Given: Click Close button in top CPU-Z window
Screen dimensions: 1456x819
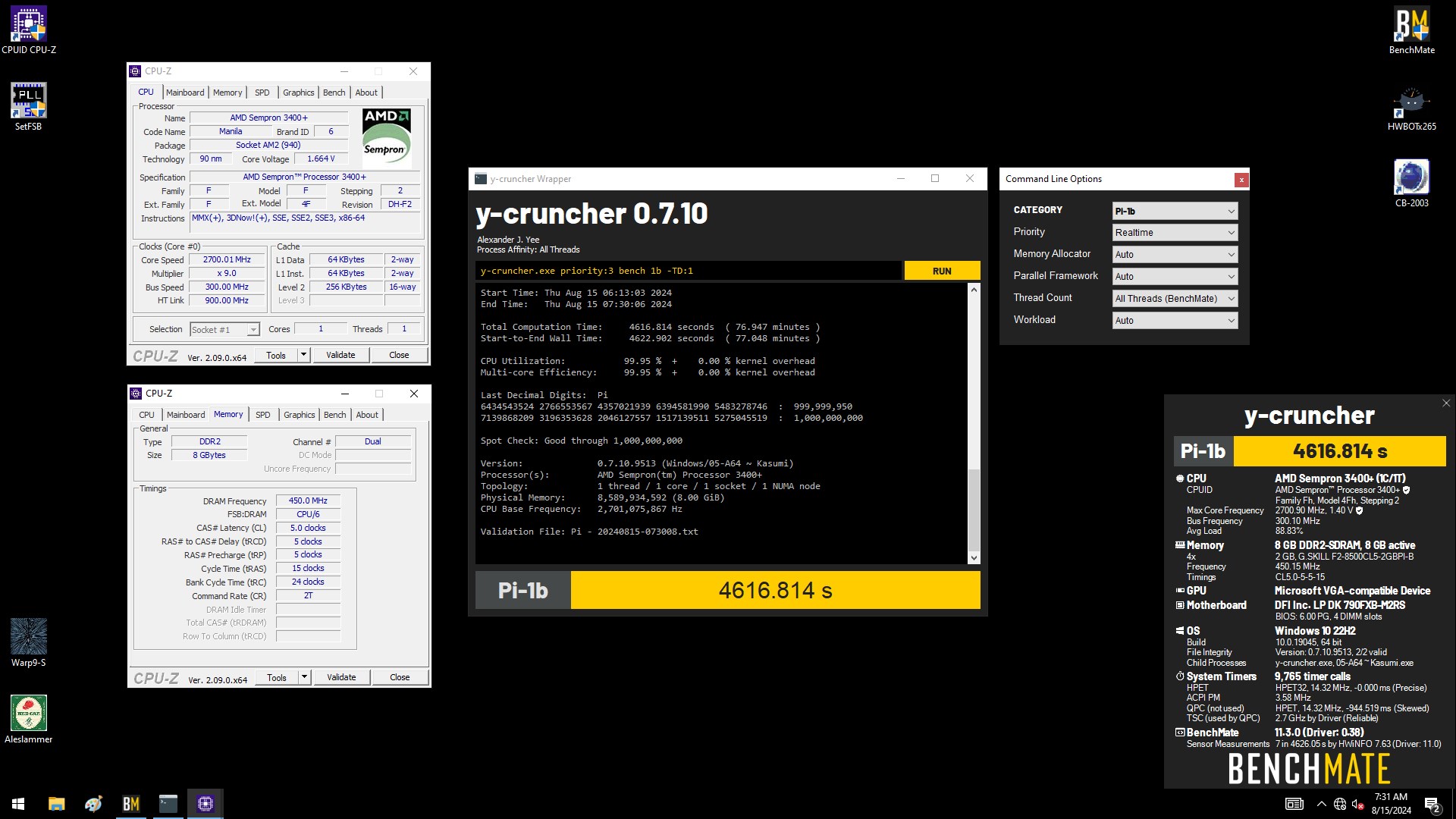Looking at the screenshot, I should click(x=399, y=355).
